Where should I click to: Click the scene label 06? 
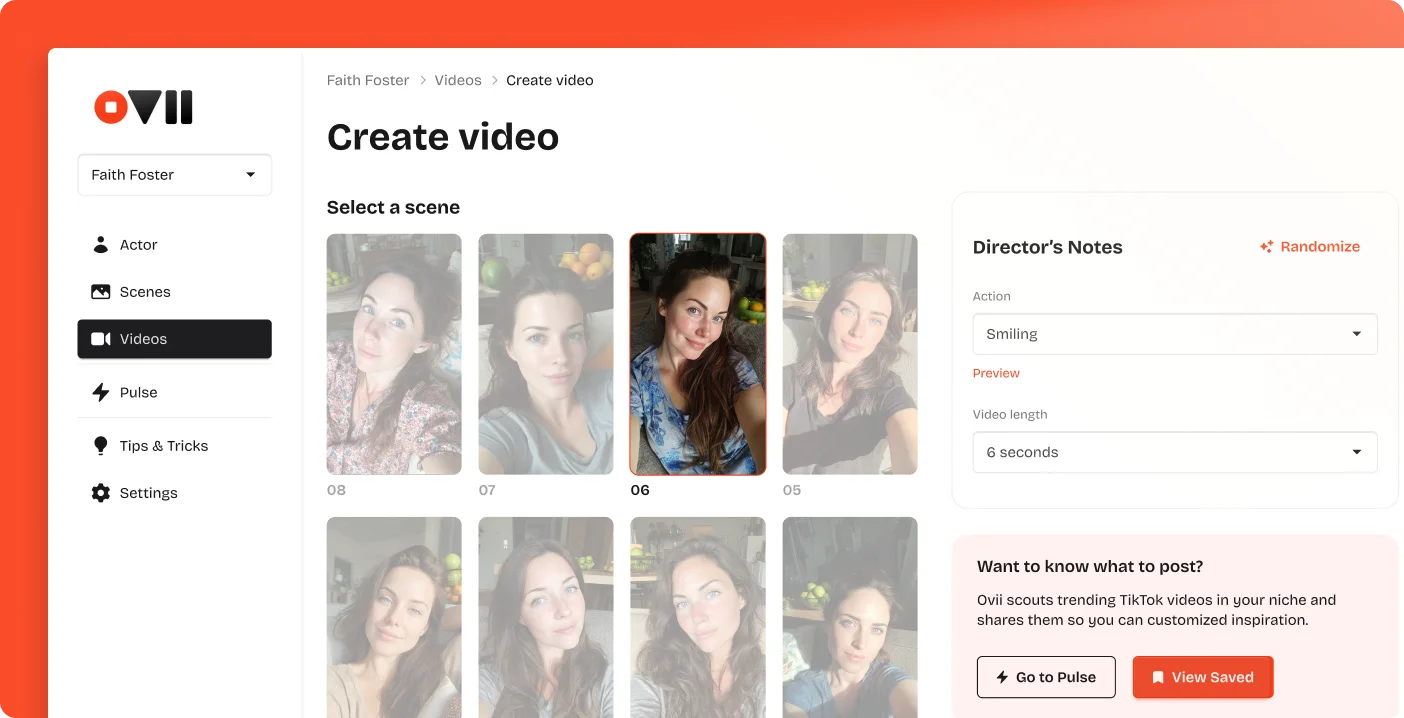pos(640,490)
